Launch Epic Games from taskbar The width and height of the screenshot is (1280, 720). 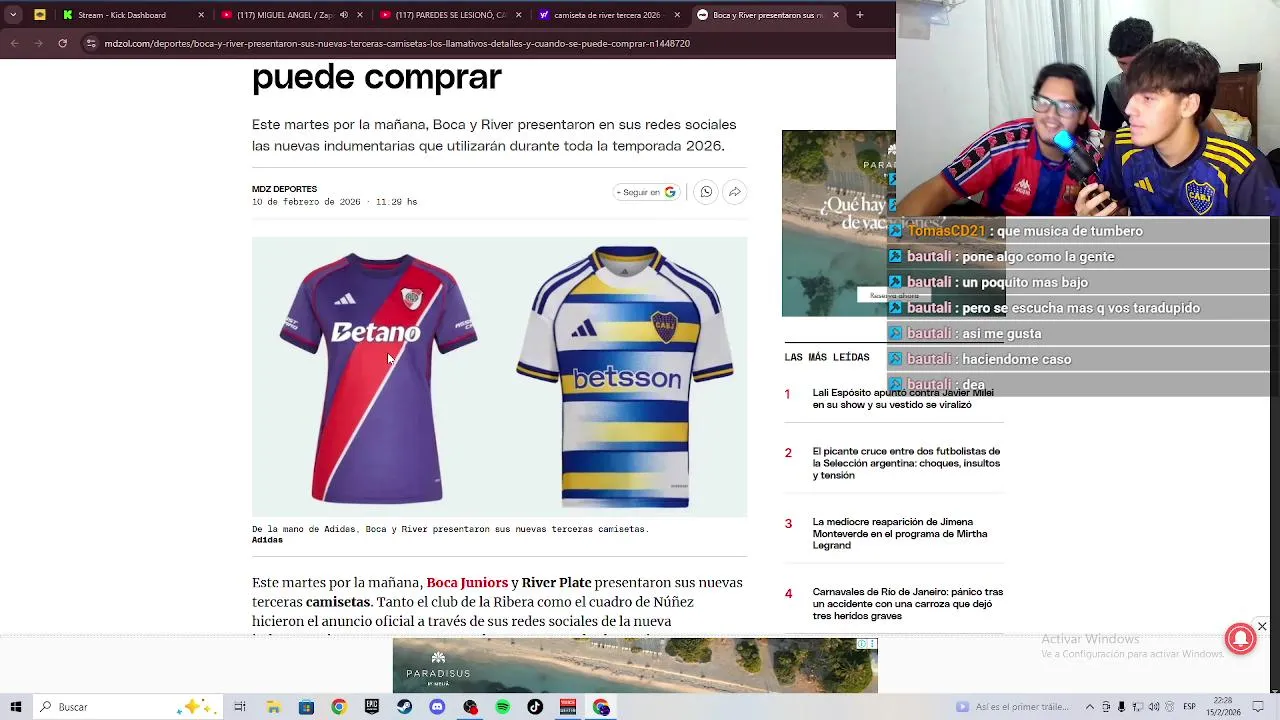pyautogui.click(x=372, y=707)
